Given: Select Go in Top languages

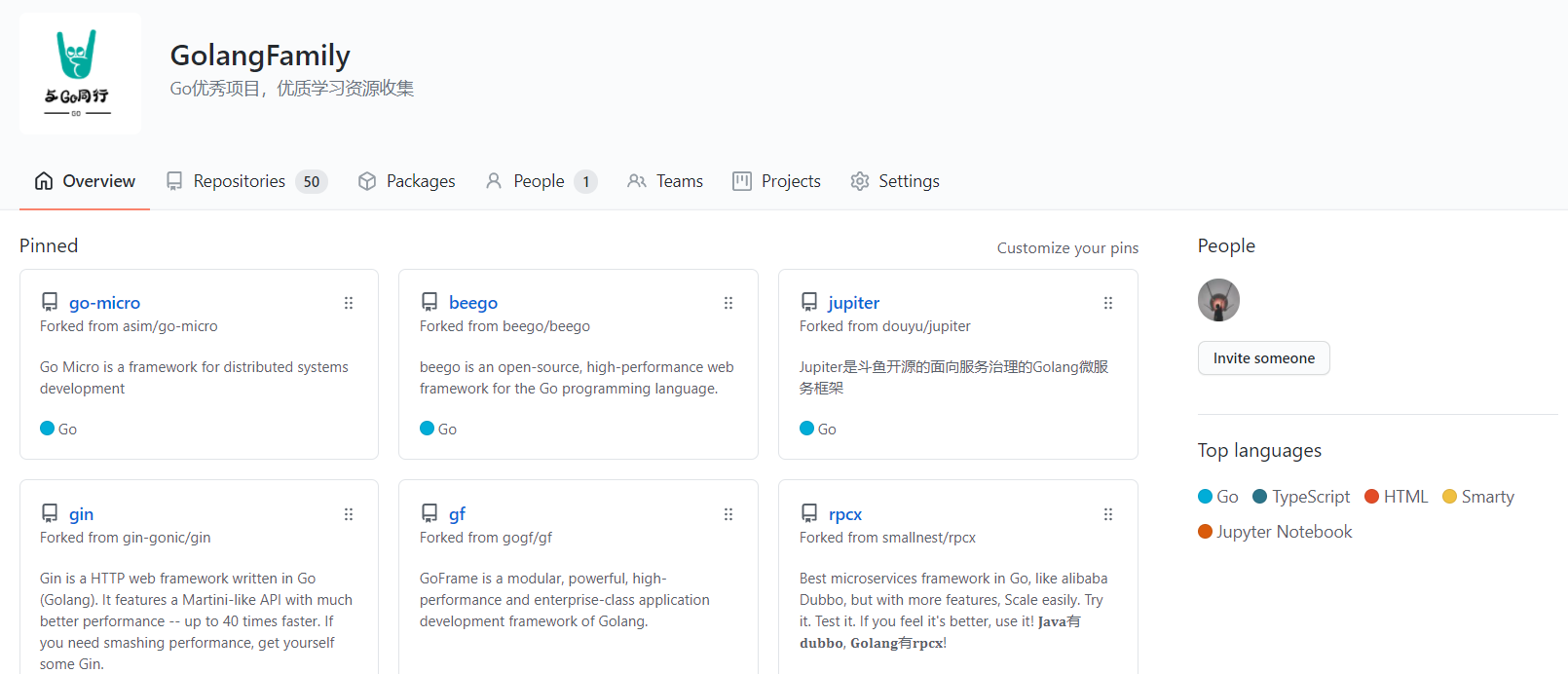Looking at the screenshot, I should (x=1218, y=497).
